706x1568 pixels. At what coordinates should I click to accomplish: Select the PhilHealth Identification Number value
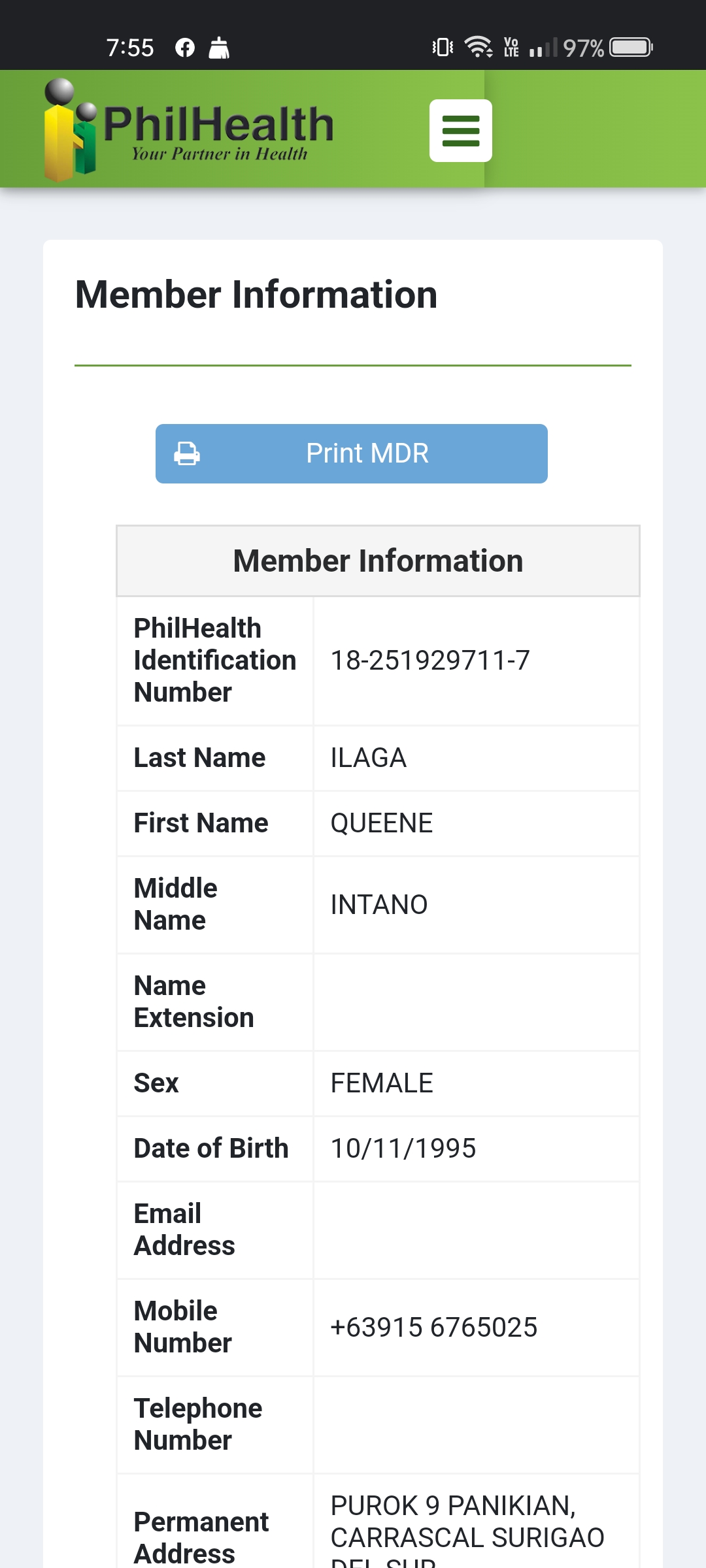[x=430, y=661]
